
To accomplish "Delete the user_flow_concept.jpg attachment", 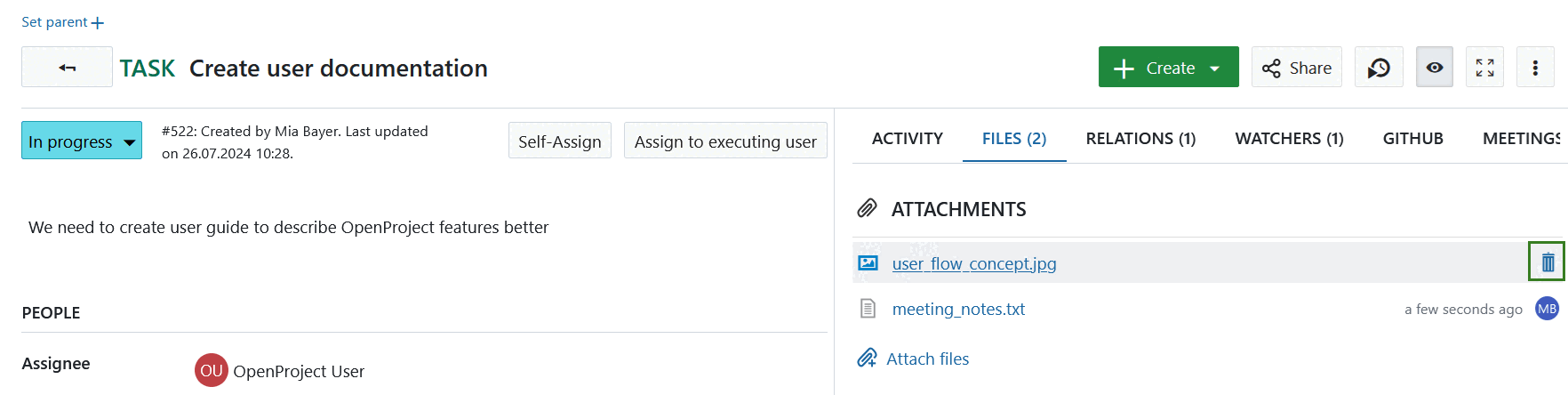I will 1548,262.
